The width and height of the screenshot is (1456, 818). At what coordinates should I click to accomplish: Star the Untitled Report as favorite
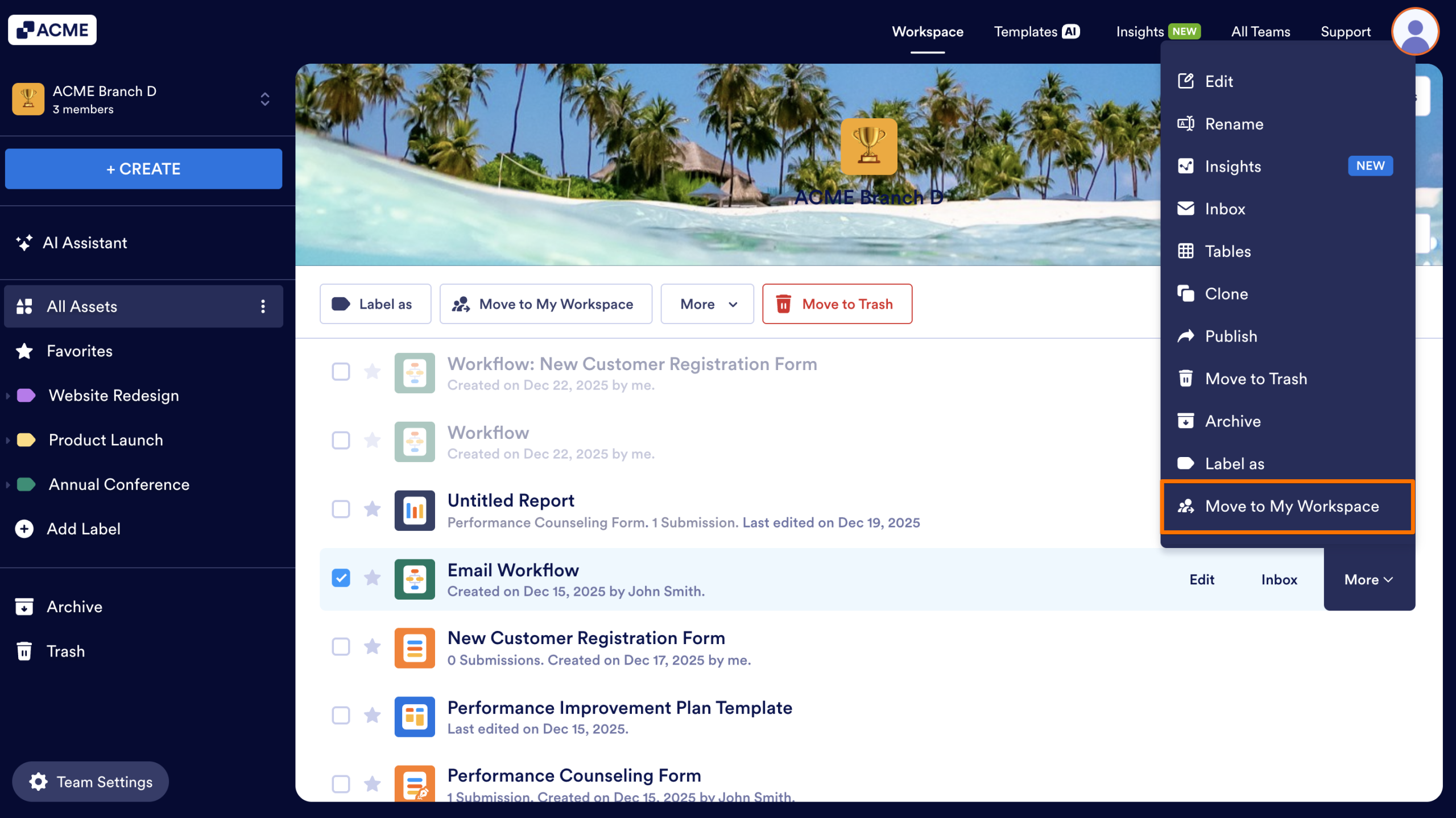(x=373, y=509)
